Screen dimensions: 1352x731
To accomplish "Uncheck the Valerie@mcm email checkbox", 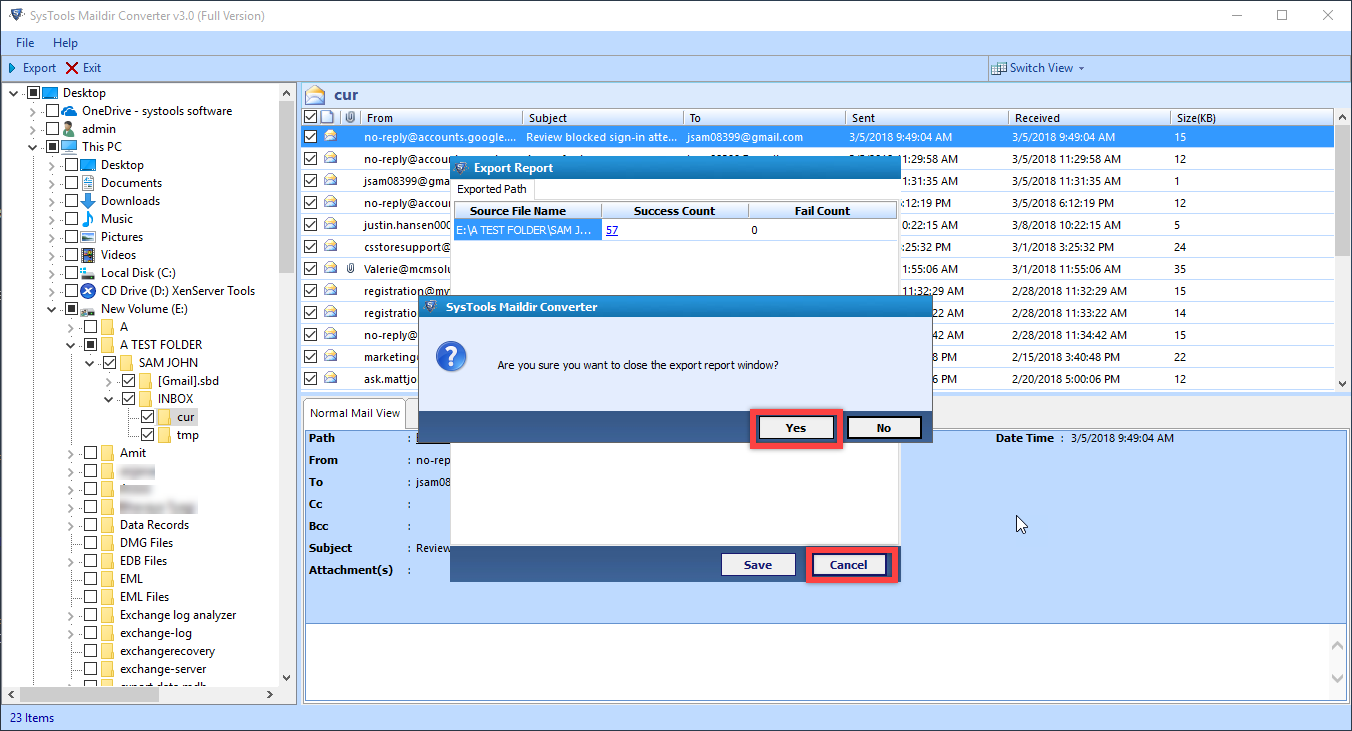I will [311, 269].
